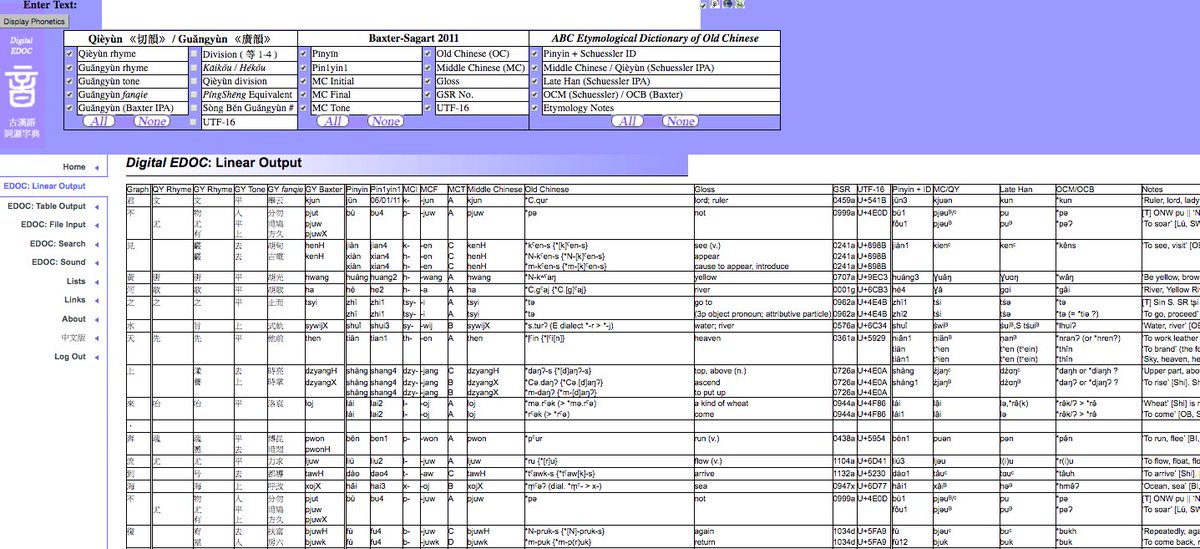Click None under Baxter-Sagart 2011 section

[385, 121]
